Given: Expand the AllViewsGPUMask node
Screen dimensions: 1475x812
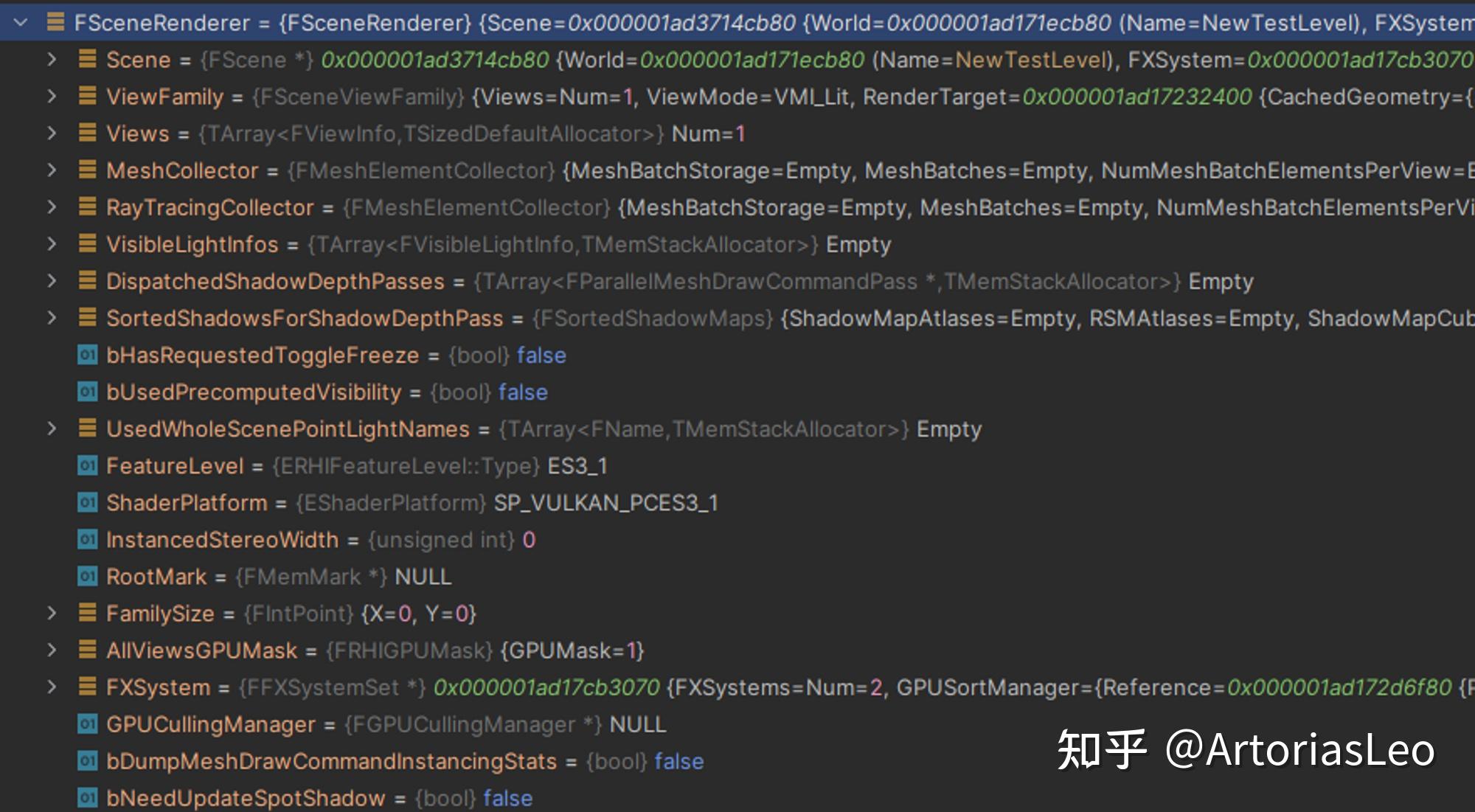Looking at the screenshot, I should point(52,650).
